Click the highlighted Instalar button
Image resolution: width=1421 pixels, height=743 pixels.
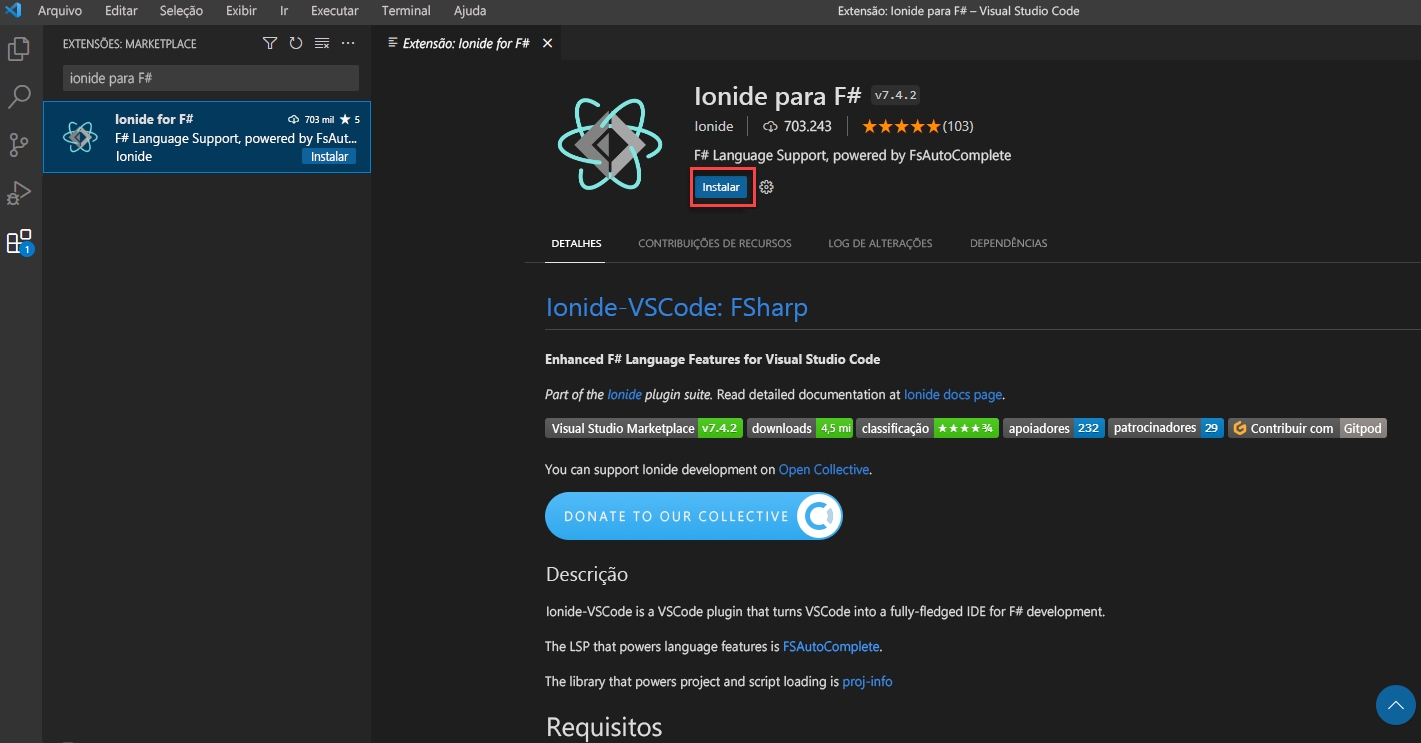pyautogui.click(x=721, y=187)
